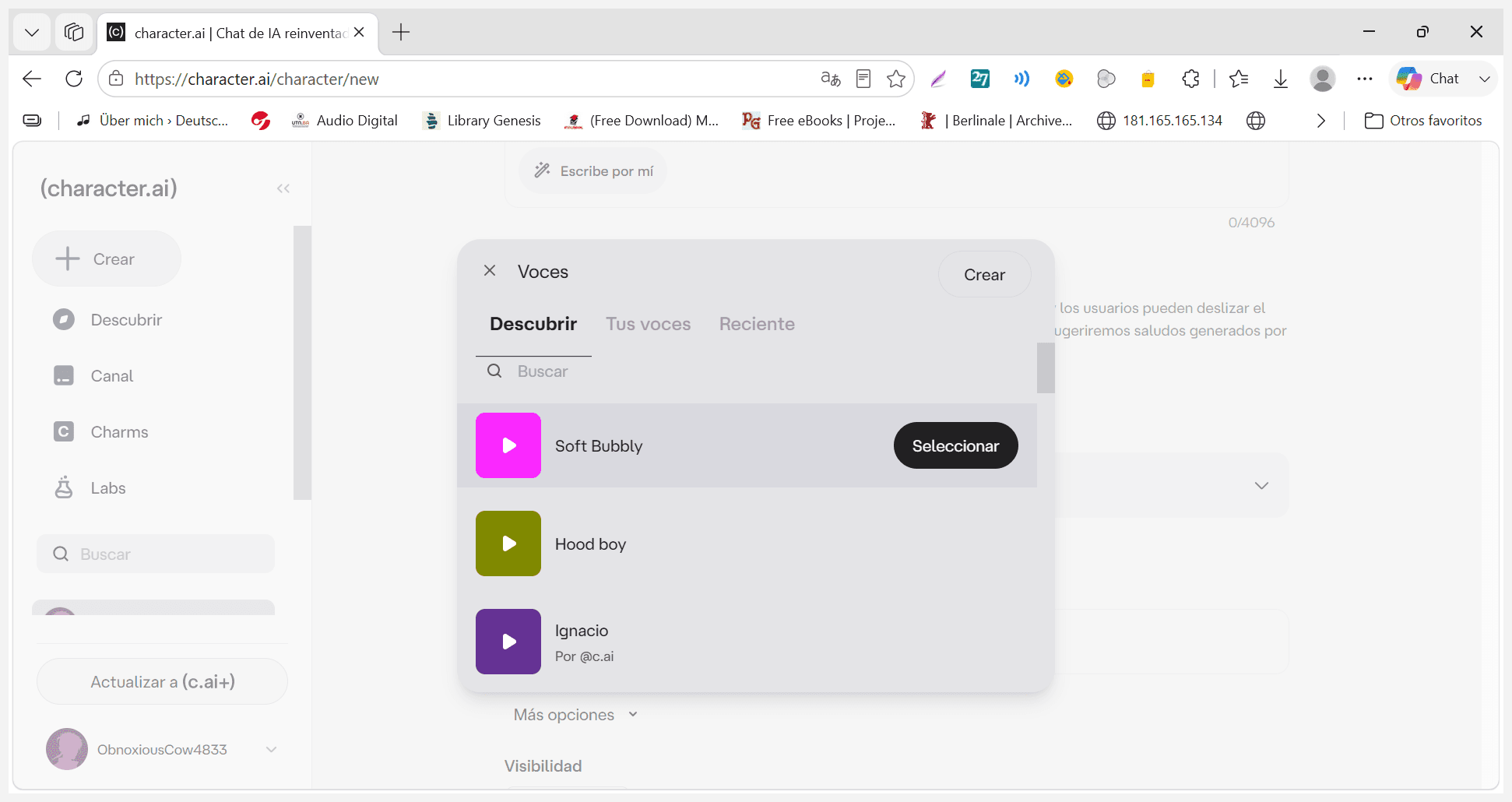Open browser extensions puzzle icon

[1190, 79]
